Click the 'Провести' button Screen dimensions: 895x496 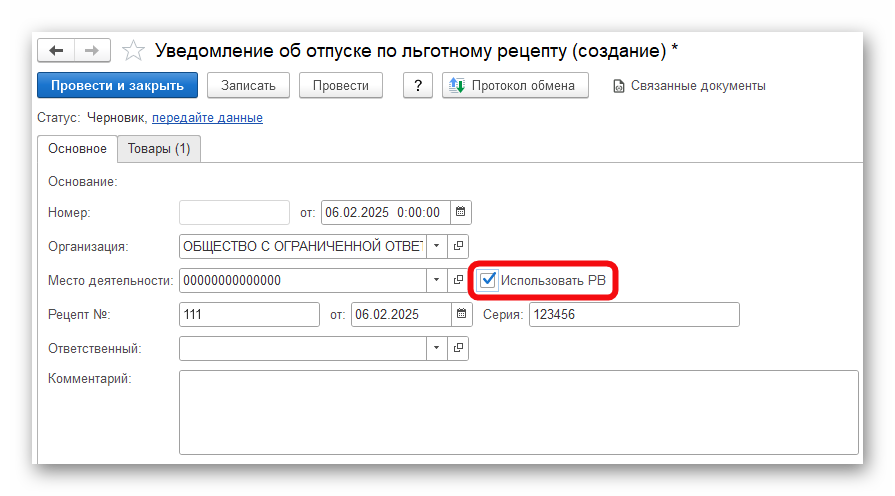point(341,86)
